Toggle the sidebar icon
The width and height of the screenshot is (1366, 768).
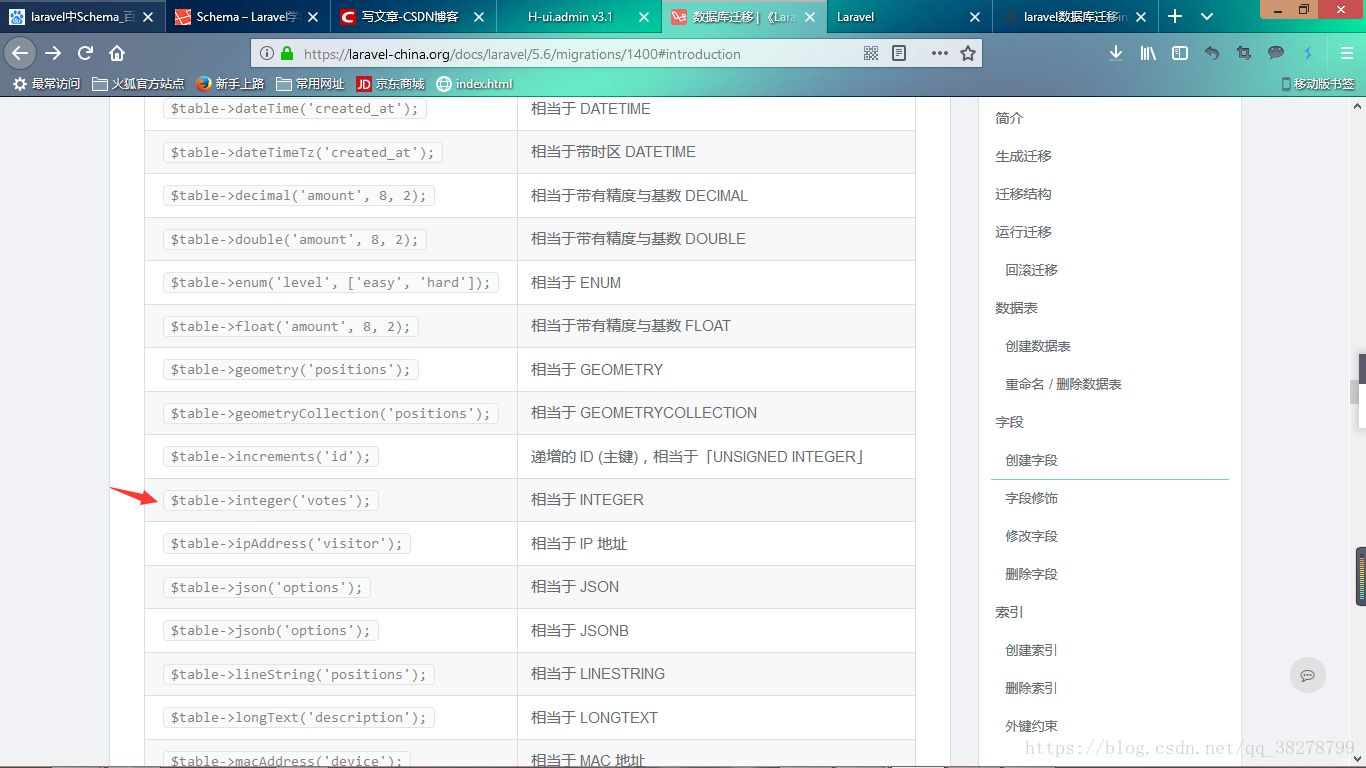(1180, 53)
